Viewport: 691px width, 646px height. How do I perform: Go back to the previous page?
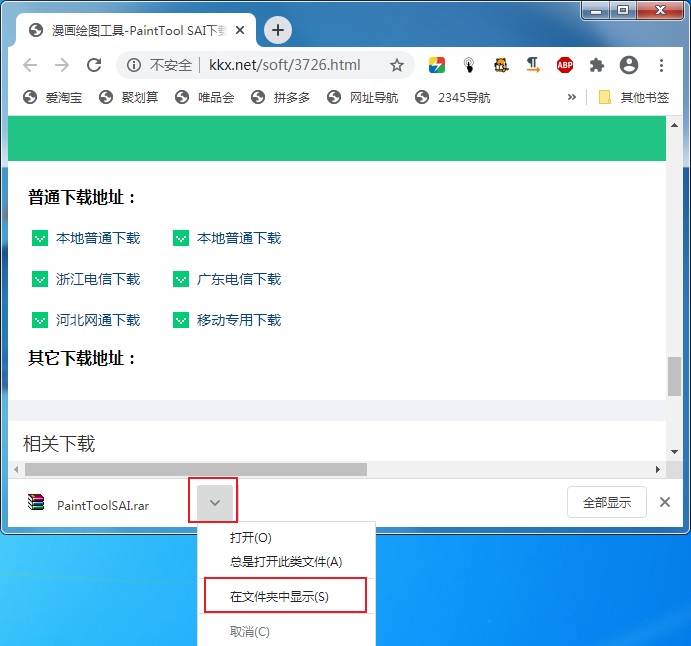coord(30,65)
